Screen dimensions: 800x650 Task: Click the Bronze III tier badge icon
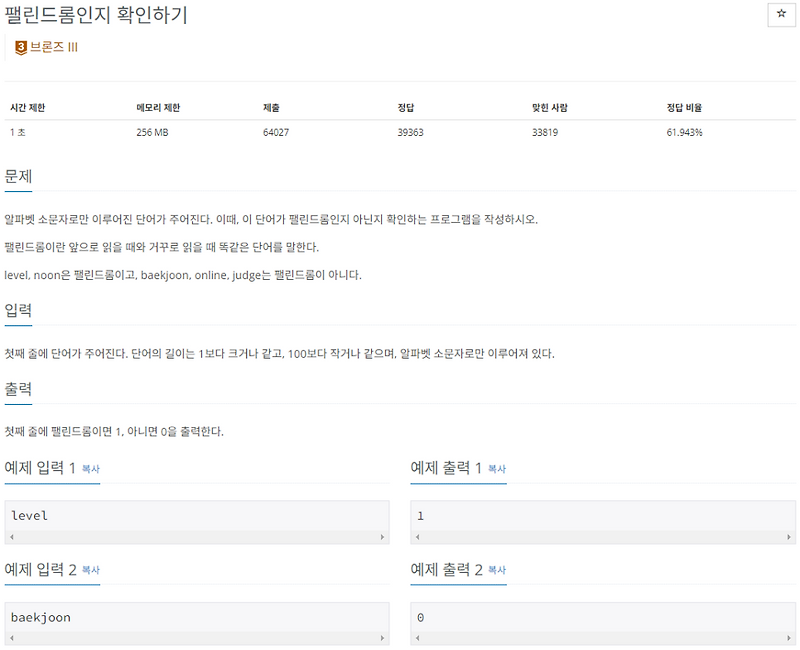(x=18, y=45)
